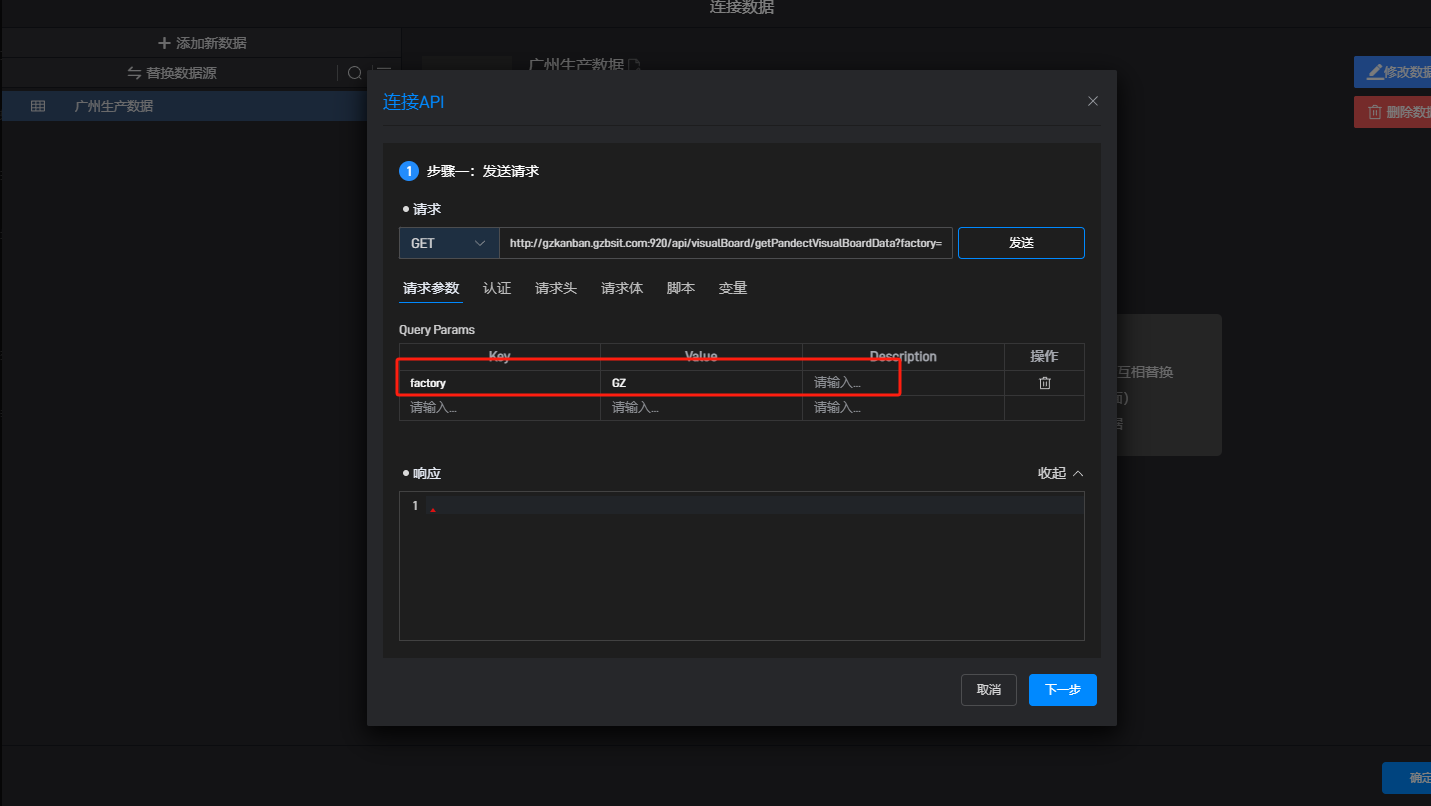Image resolution: width=1431 pixels, height=806 pixels.
Task: Click the pencil icon on 修改数据 button
Action: [1375, 72]
